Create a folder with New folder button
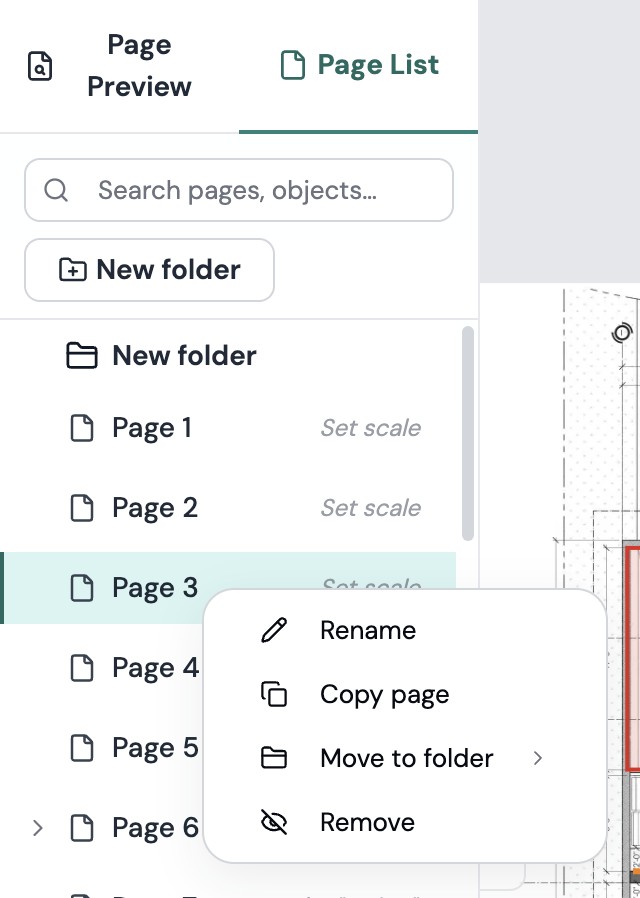The height and width of the screenshot is (898, 640). 149,270
